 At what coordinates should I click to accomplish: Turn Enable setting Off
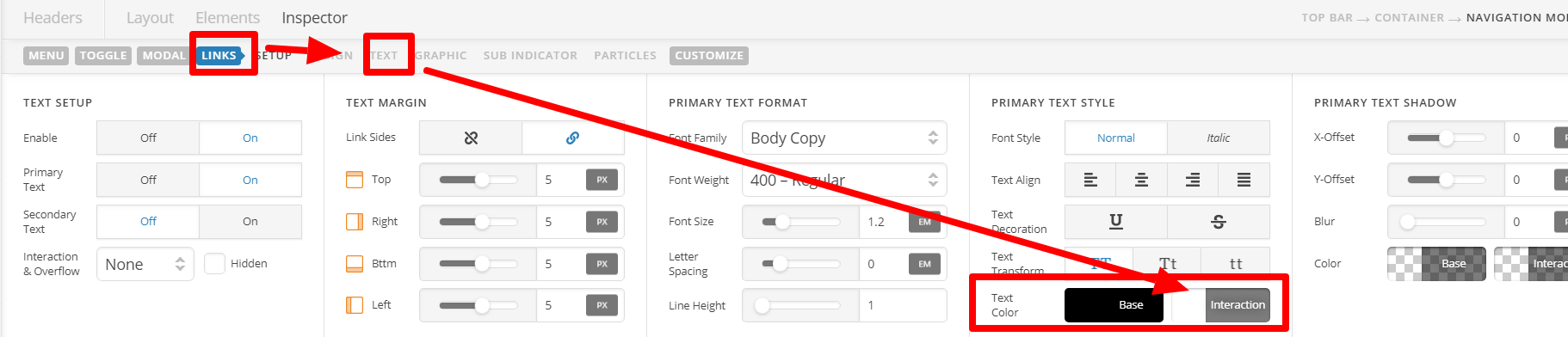click(148, 138)
